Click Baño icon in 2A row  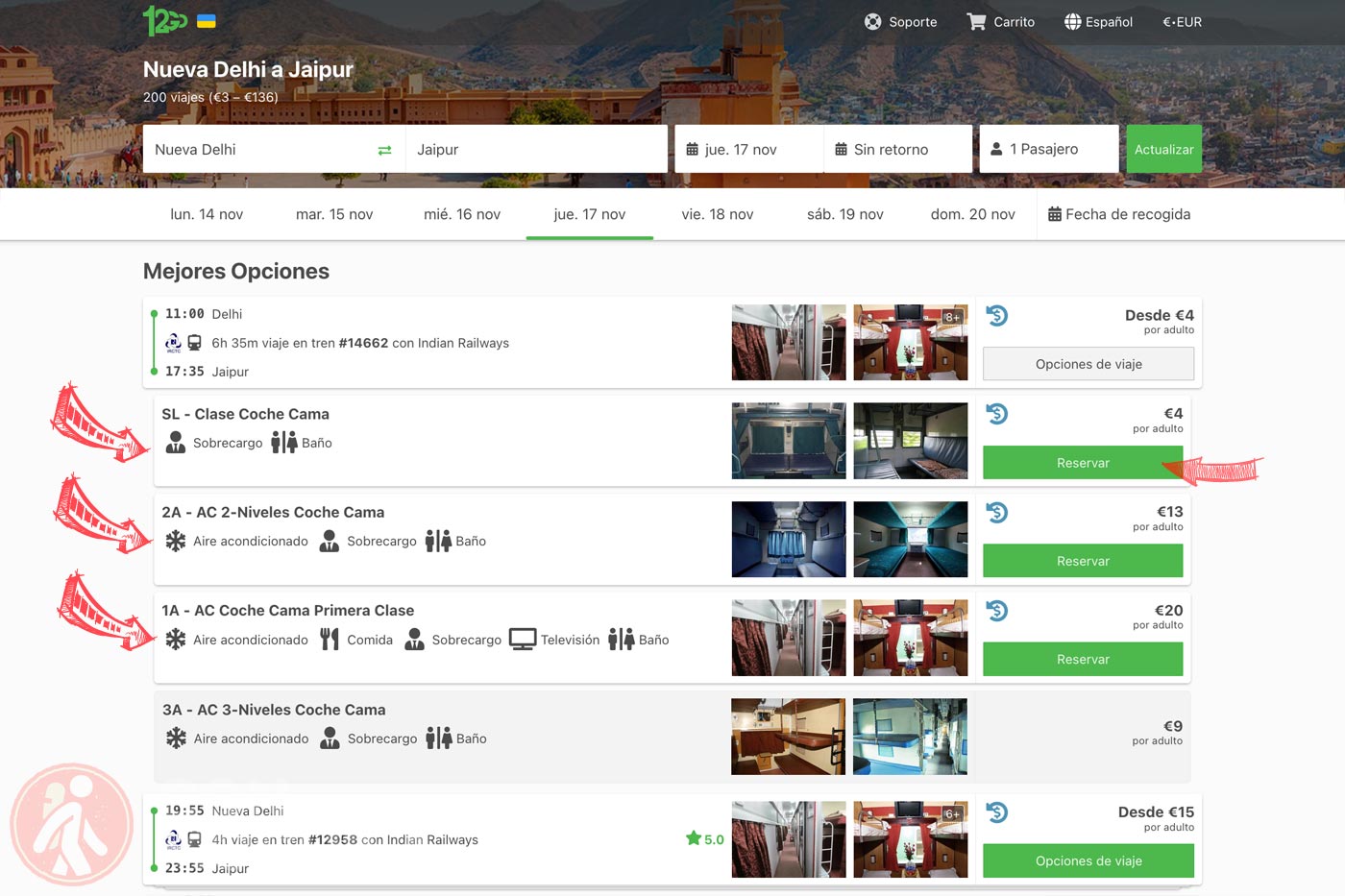click(438, 541)
